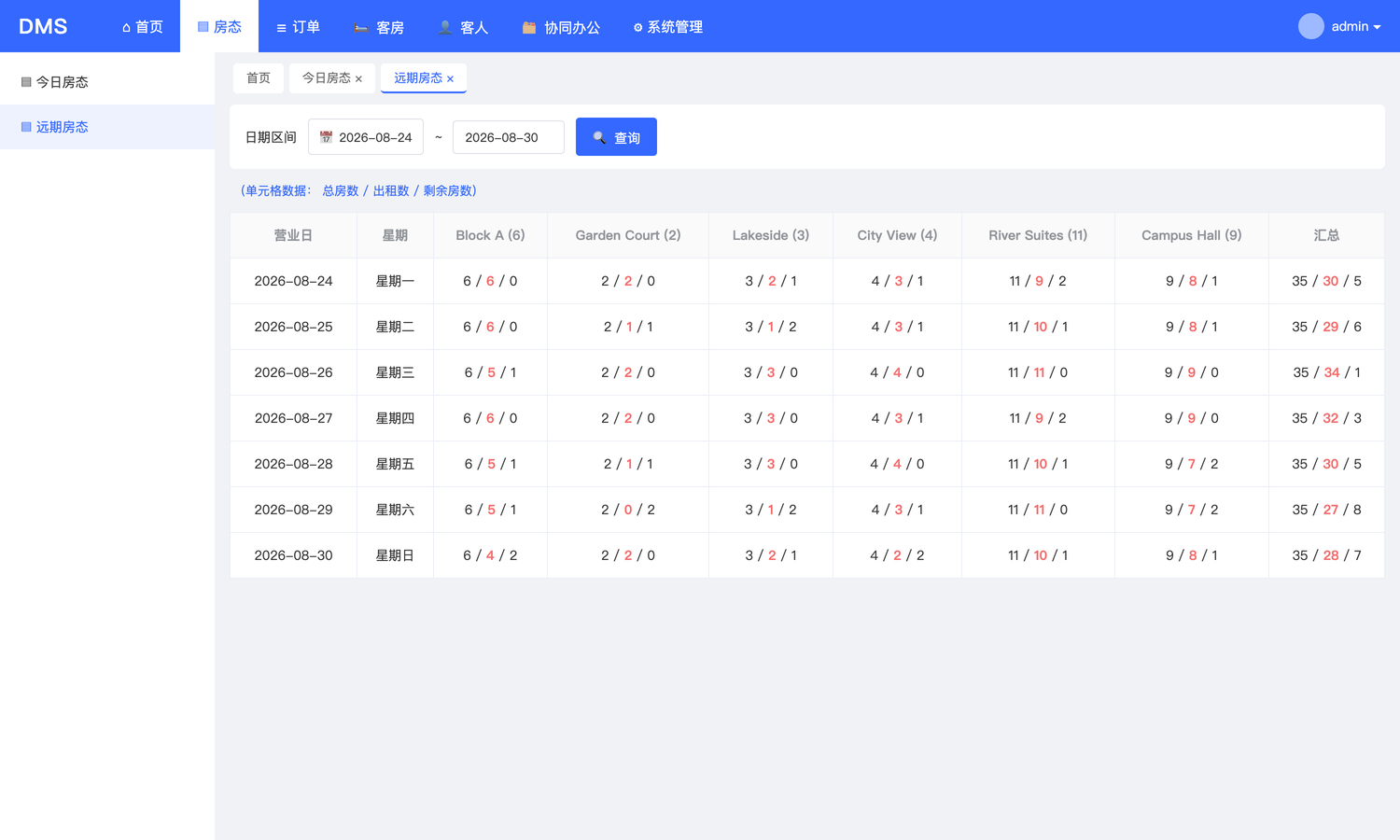Click the end date field 2026-08-30
Screen dimensions: 1400x840
509,137
